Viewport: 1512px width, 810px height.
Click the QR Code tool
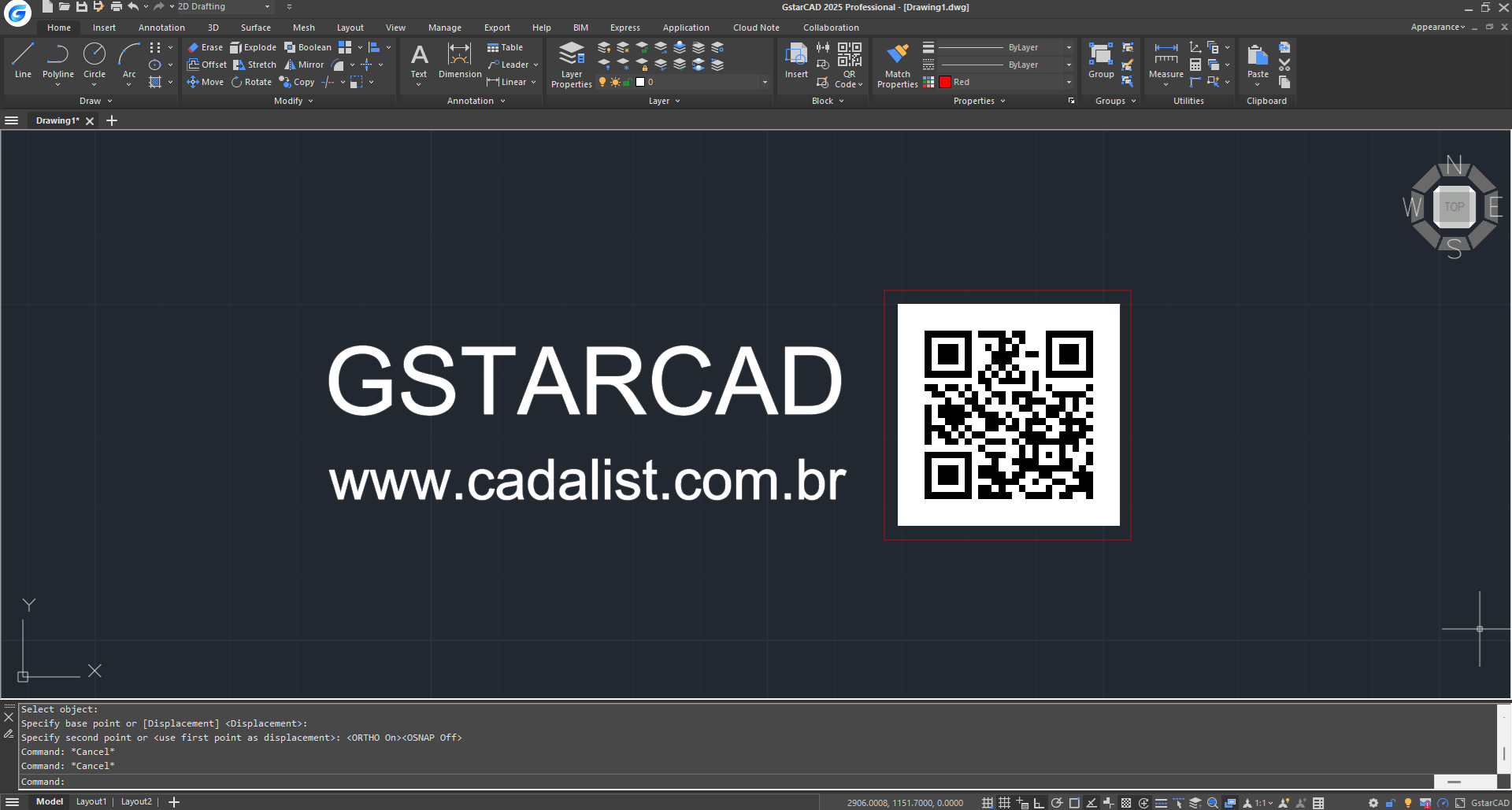pos(849,65)
